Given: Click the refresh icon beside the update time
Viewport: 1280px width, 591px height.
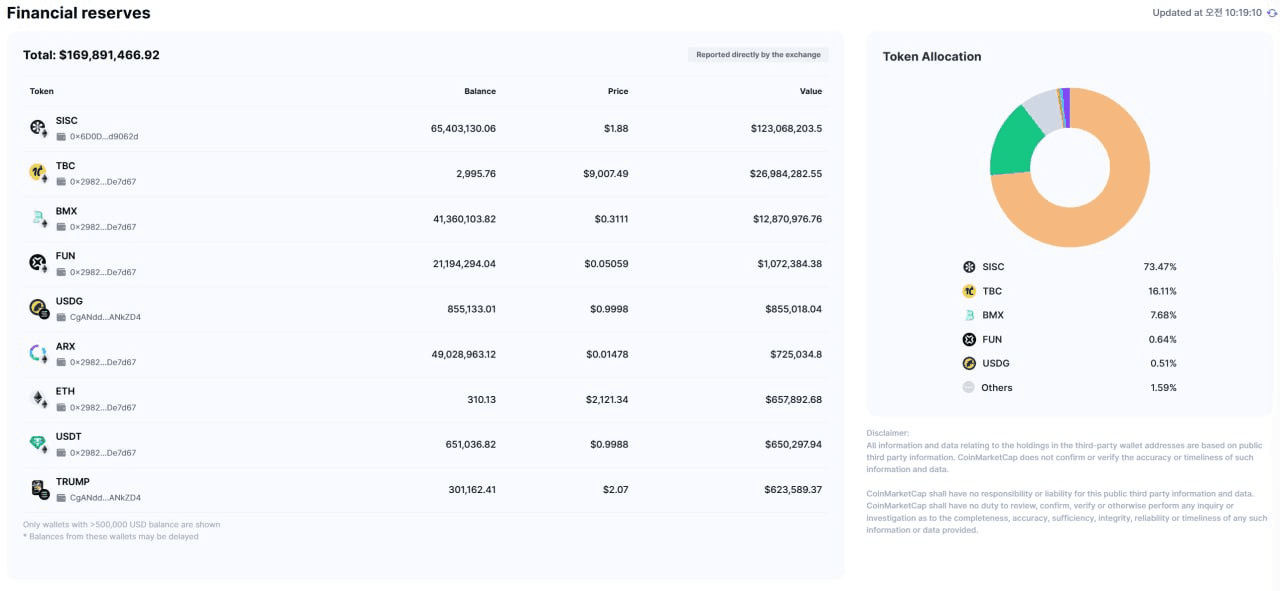Looking at the screenshot, I should [1271, 13].
